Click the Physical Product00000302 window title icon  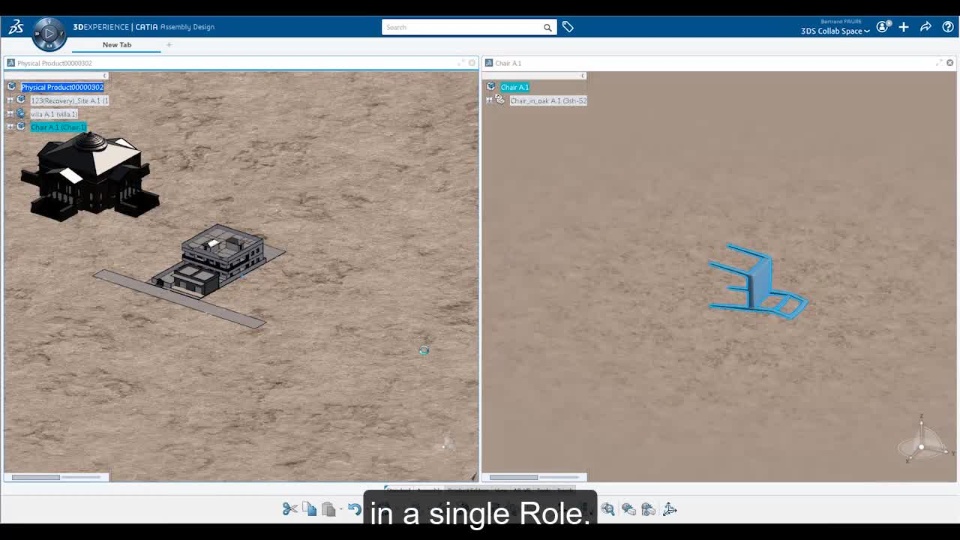point(11,63)
